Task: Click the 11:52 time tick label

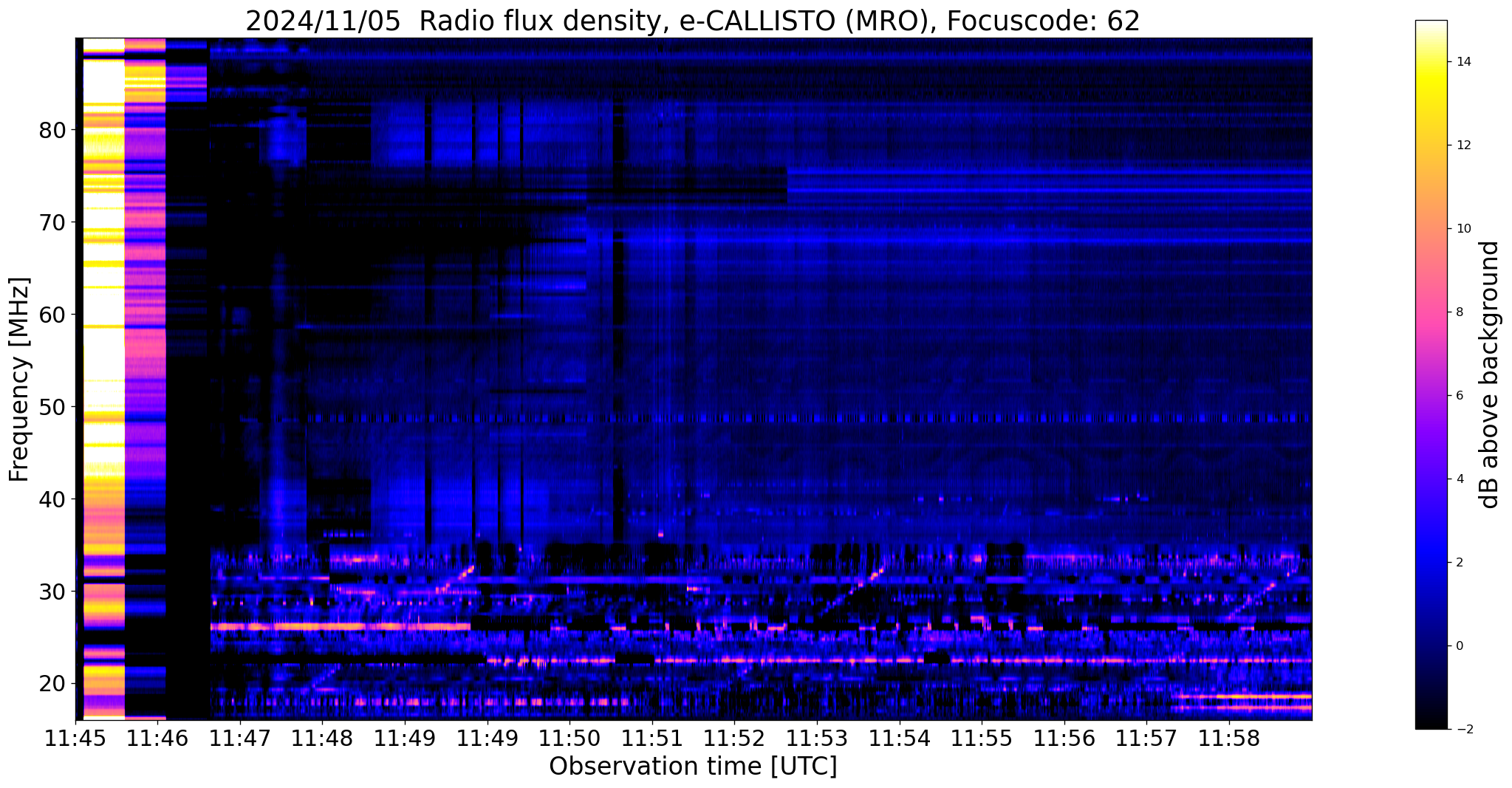Action: coord(734,739)
